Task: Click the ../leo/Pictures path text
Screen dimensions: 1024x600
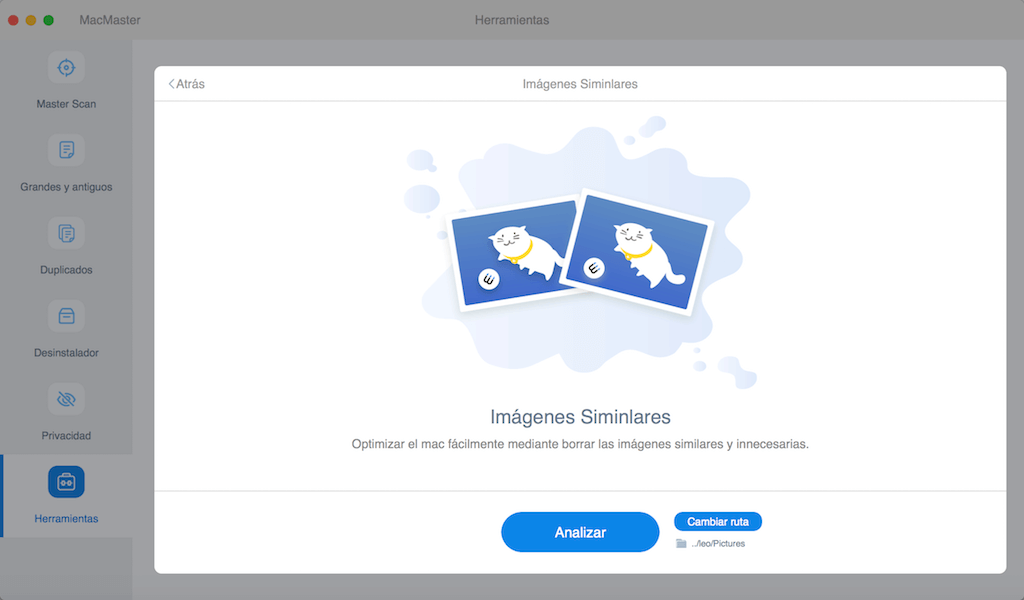Action: [718, 543]
